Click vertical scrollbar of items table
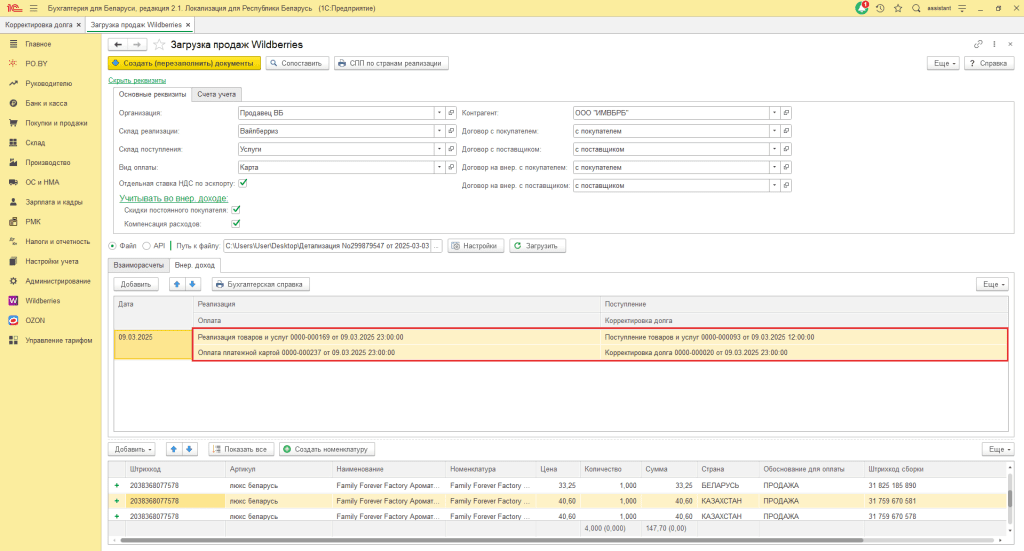The height and width of the screenshot is (551, 1024). click(1010, 498)
